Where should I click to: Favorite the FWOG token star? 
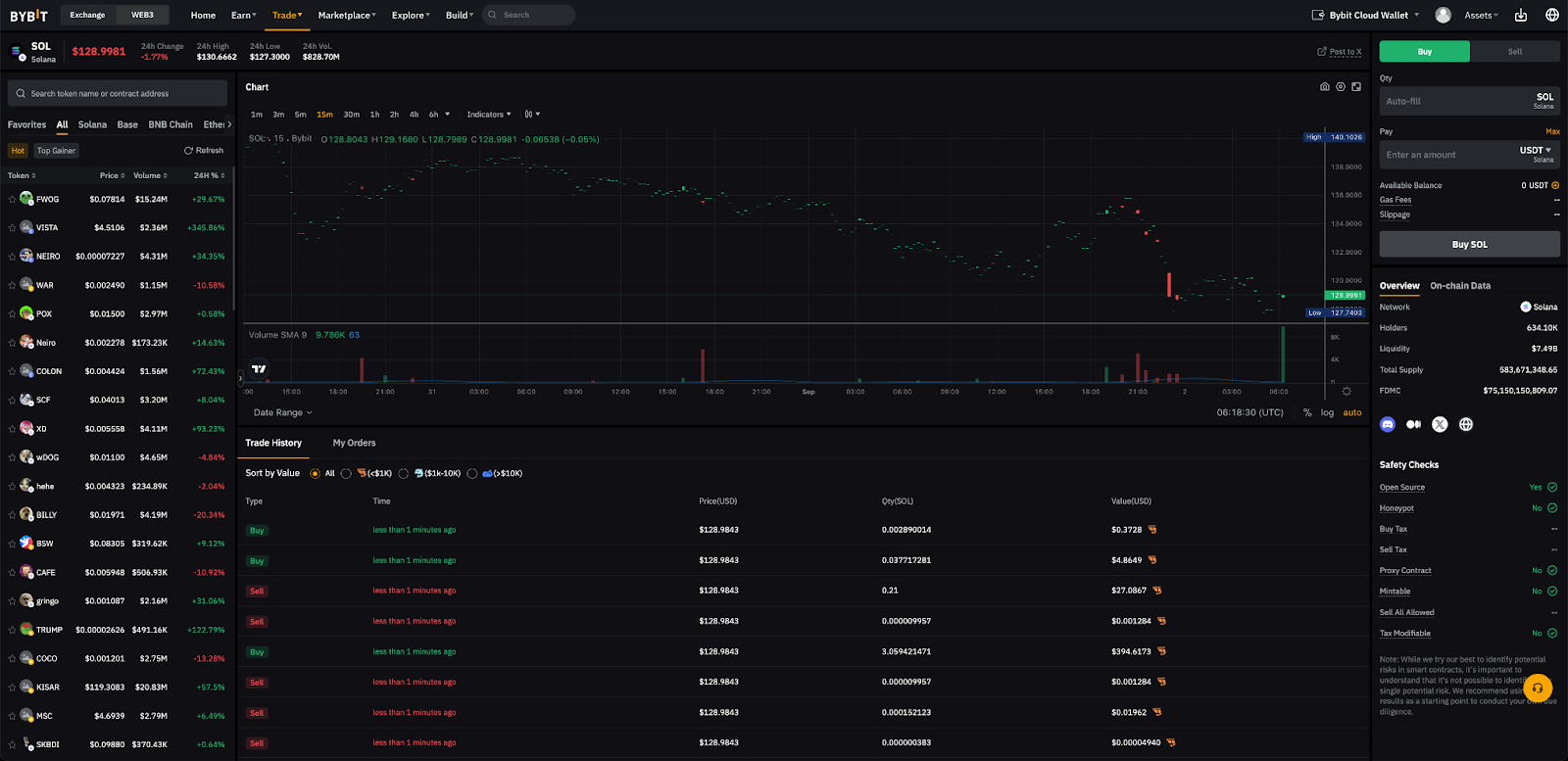pos(12,199)
